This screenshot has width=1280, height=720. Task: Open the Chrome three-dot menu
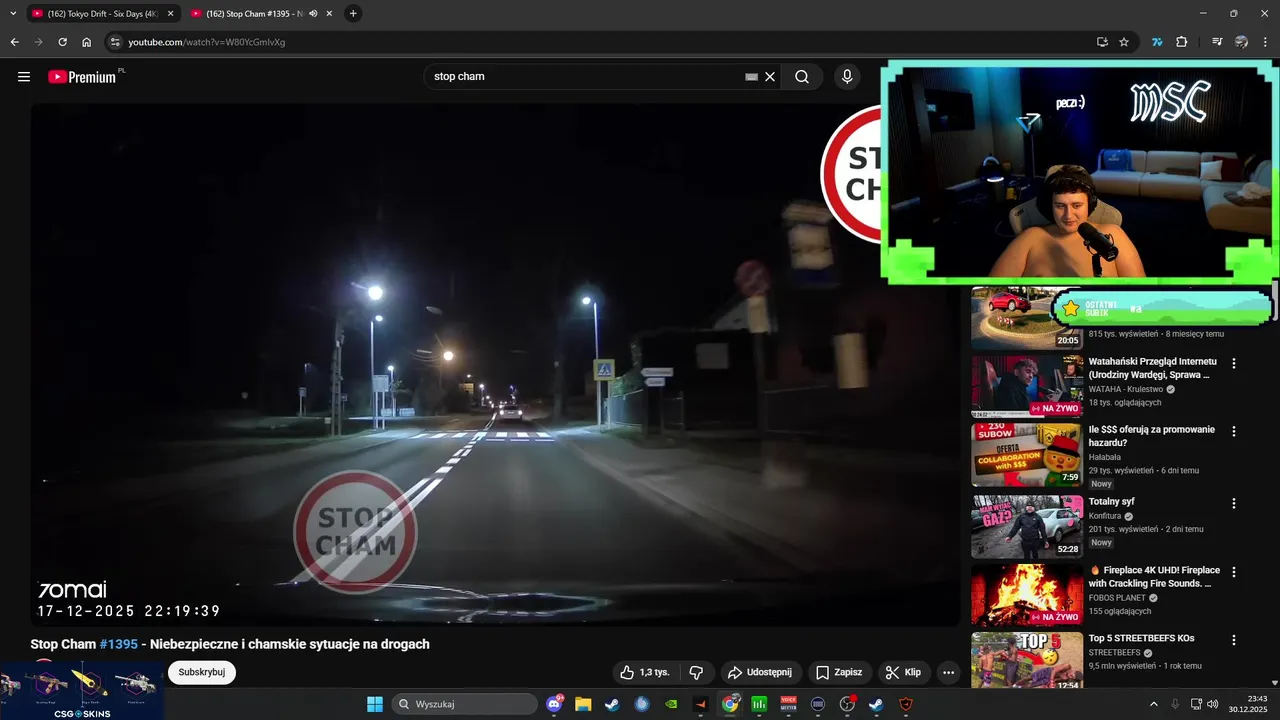coord(1266,42)
